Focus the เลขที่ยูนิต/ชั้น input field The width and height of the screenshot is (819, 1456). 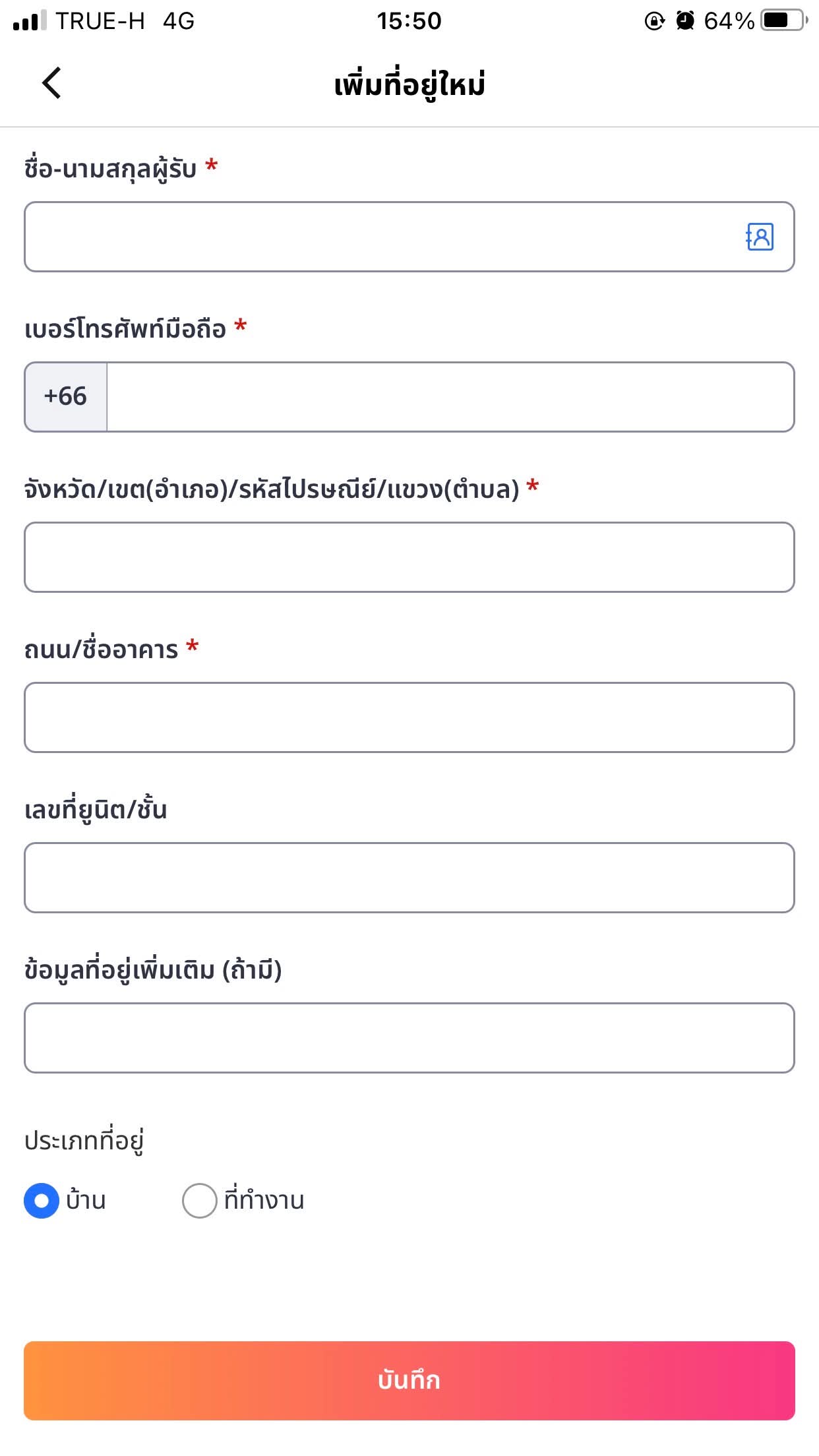[409, 878]
